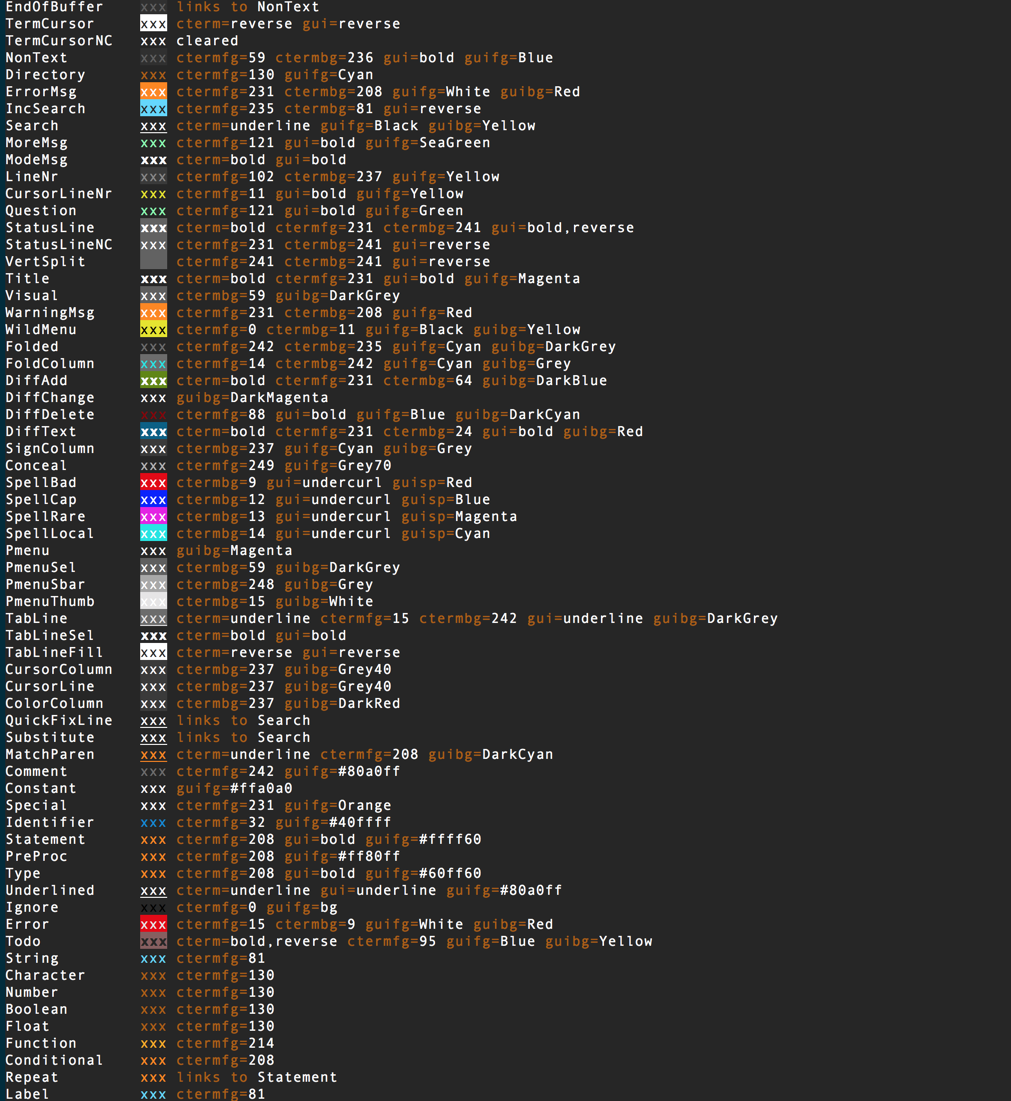1011x1101 pixels.
Task: Click the Label group name
Action: 27,1093
